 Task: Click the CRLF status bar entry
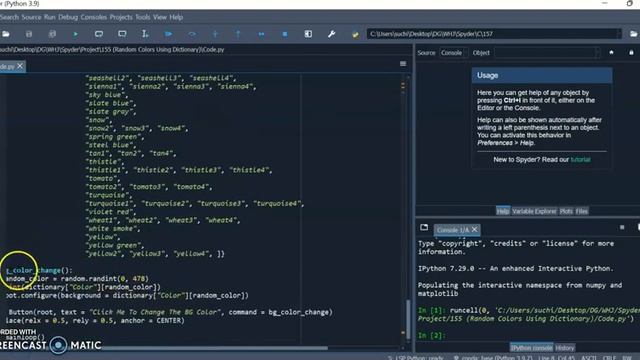pos(609,358)
